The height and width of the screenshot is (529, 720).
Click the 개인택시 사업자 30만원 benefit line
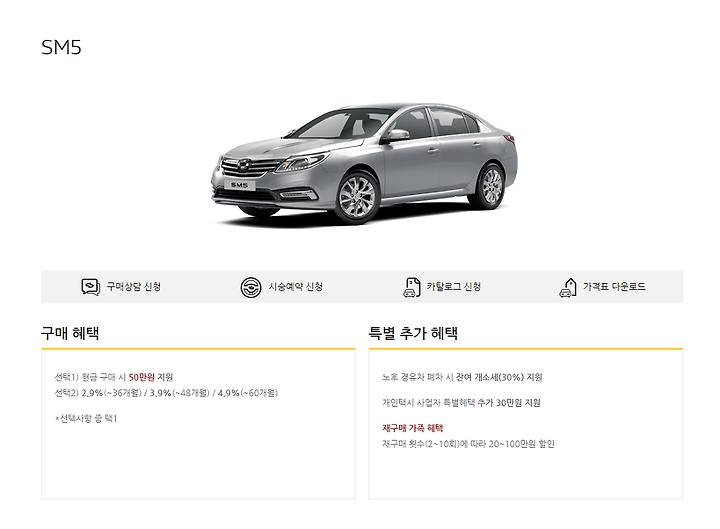[461, 403]
